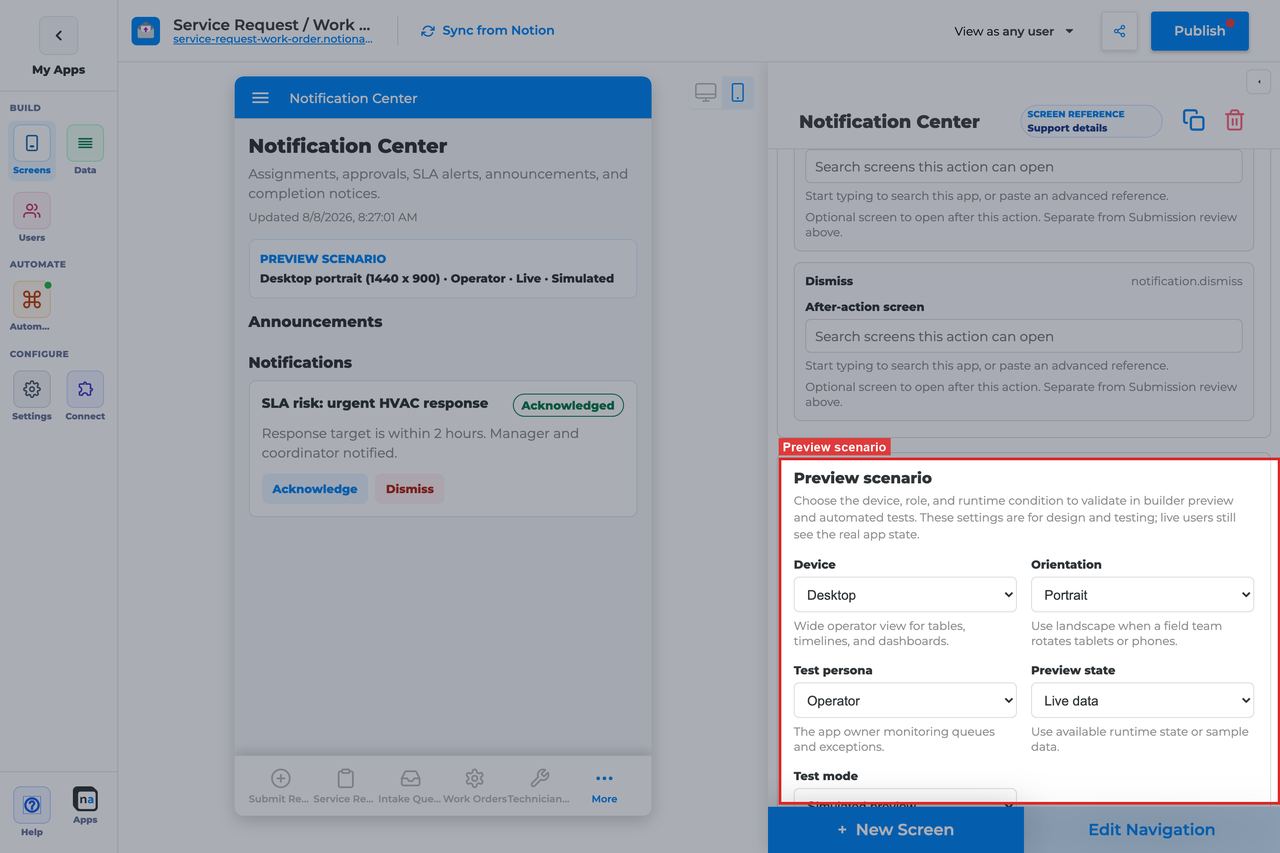Open the service-request-work-order app URL link
1280x853 pixels.
click(x=273, y=40)
